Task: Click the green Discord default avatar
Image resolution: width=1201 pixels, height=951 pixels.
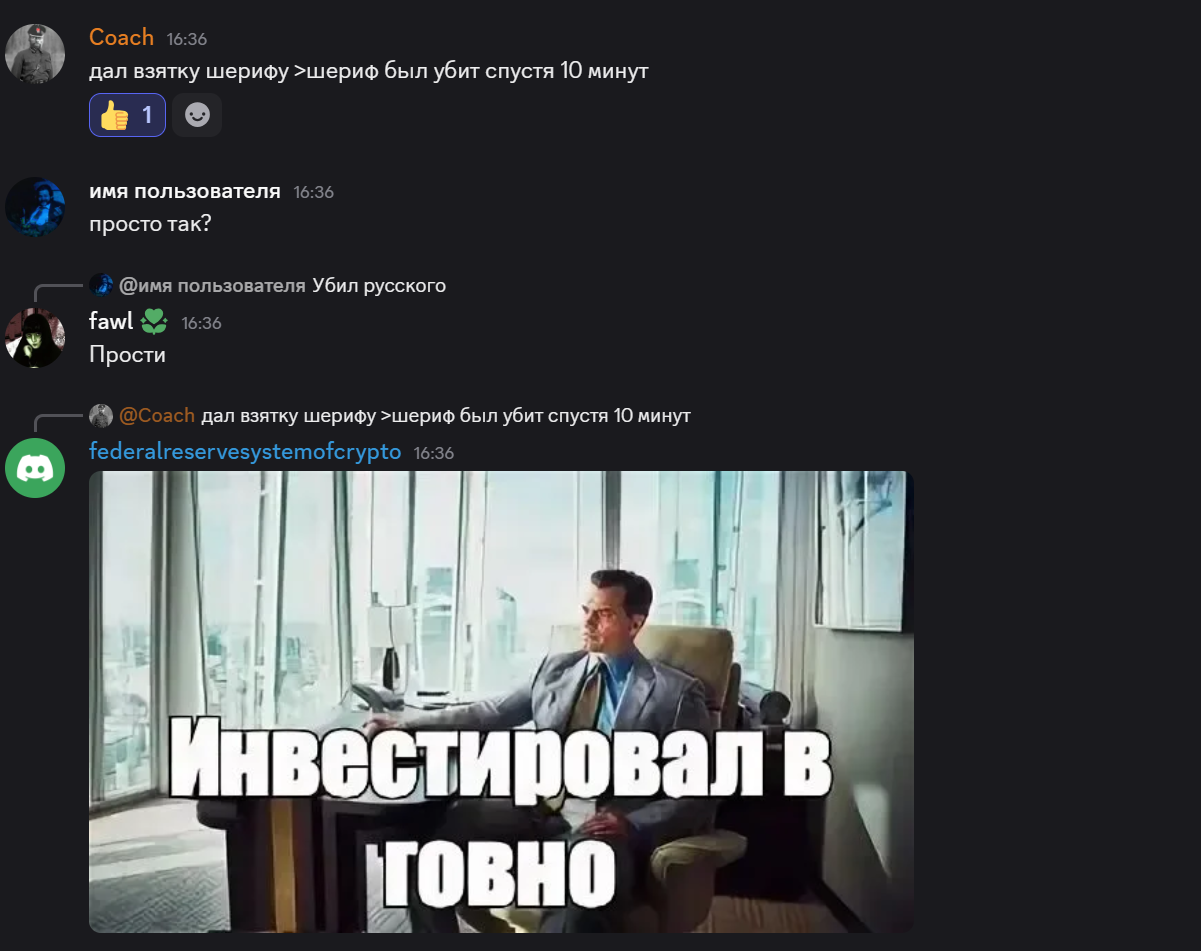Action: (x=35, y=468)
